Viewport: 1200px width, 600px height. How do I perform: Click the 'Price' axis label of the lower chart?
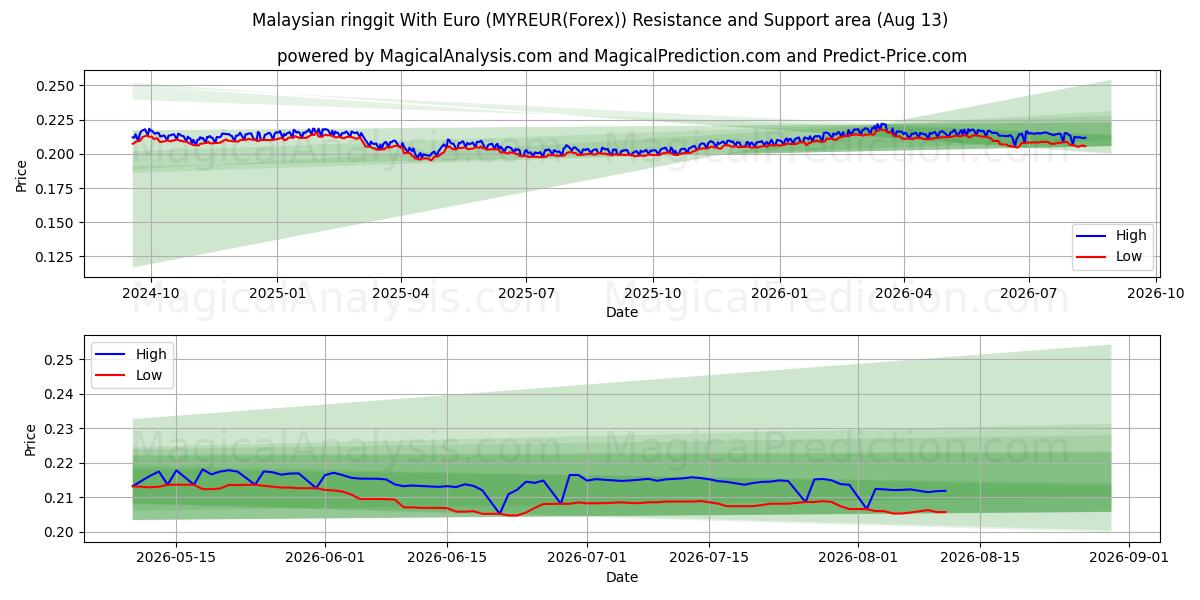(x=31, y=439)
